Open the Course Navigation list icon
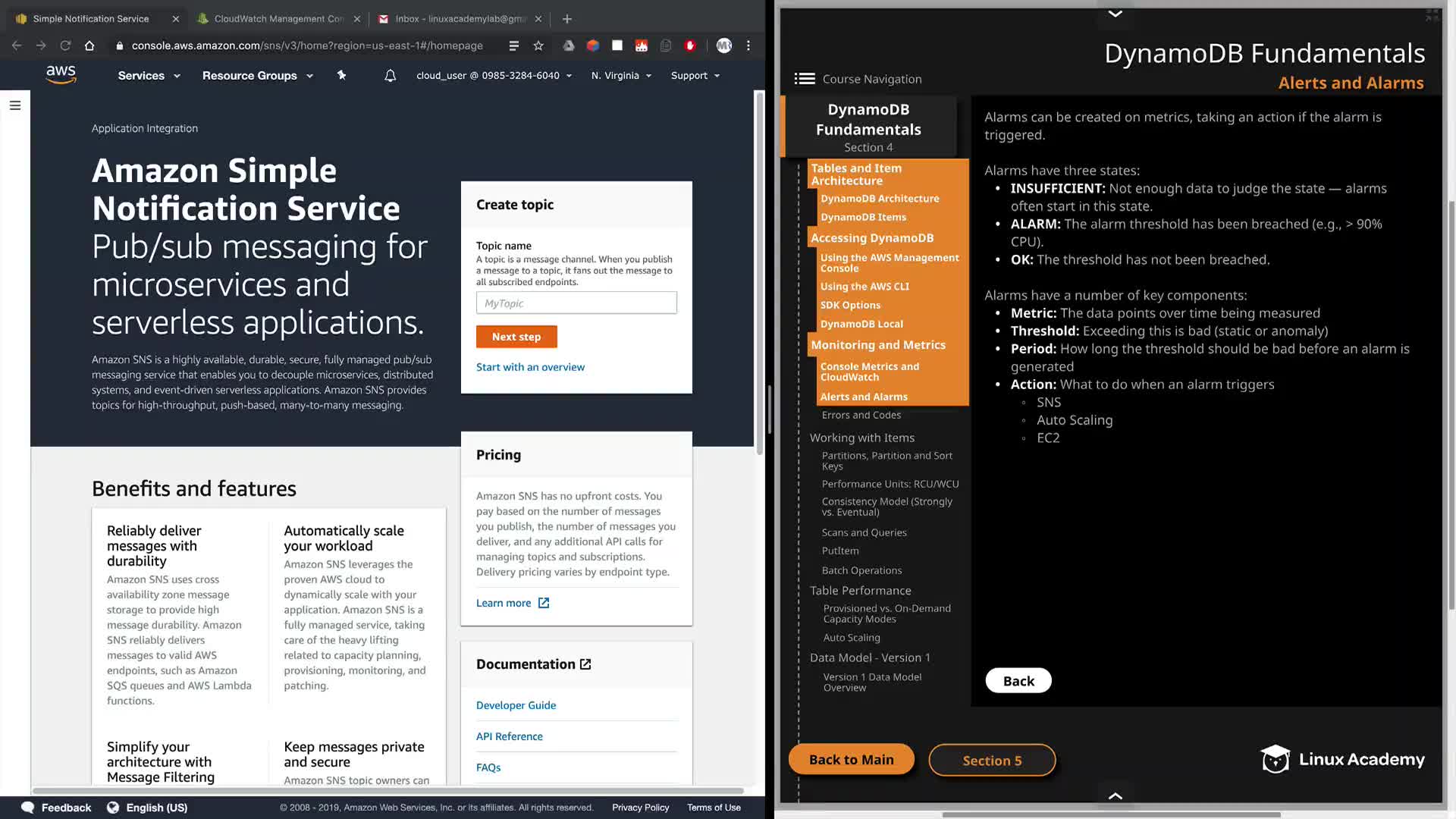Viewport: 1456px width, 819px height. [805, 79]
